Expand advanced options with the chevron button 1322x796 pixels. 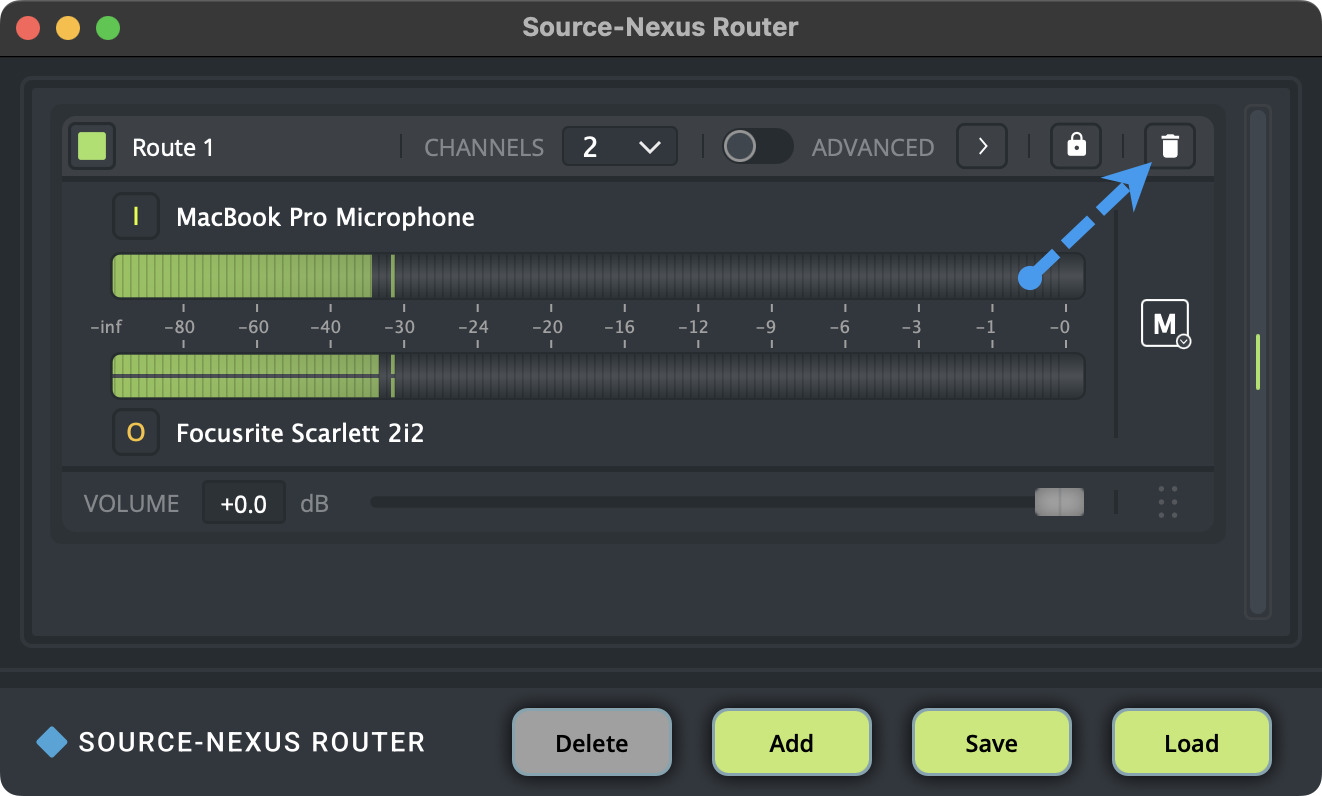pos(982,147)
